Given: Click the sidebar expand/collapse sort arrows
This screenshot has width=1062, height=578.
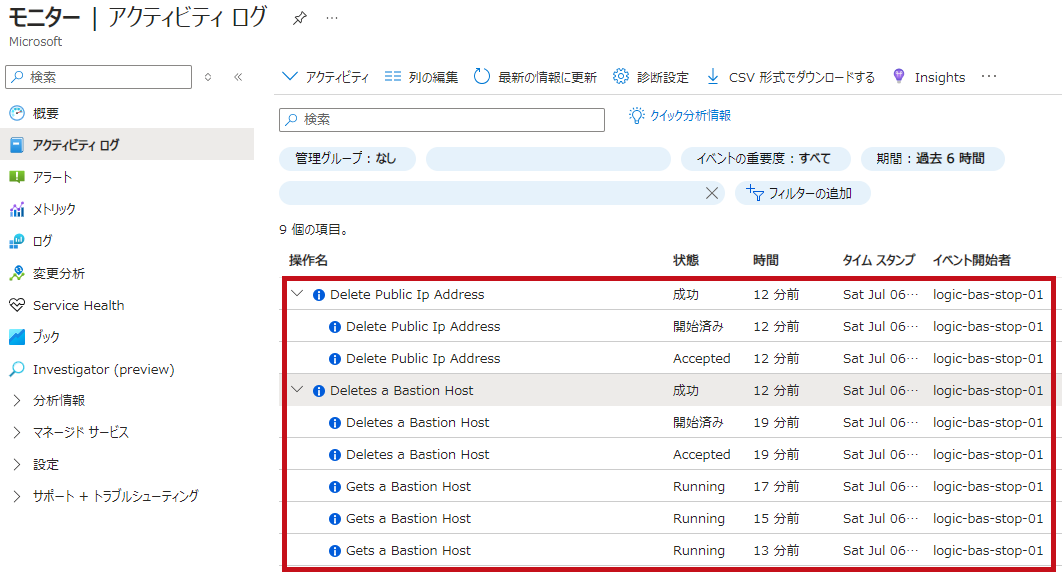Looking at the screenshot, I should 208,77.
